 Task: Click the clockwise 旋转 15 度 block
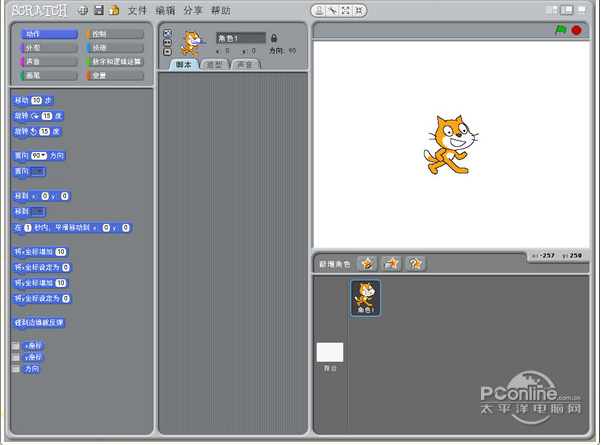[x=38, y=116]
